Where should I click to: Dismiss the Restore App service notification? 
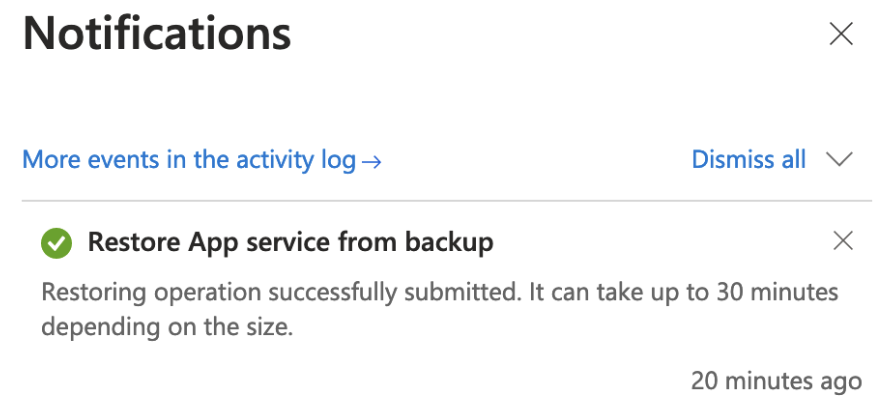click(x=843, y=240)
